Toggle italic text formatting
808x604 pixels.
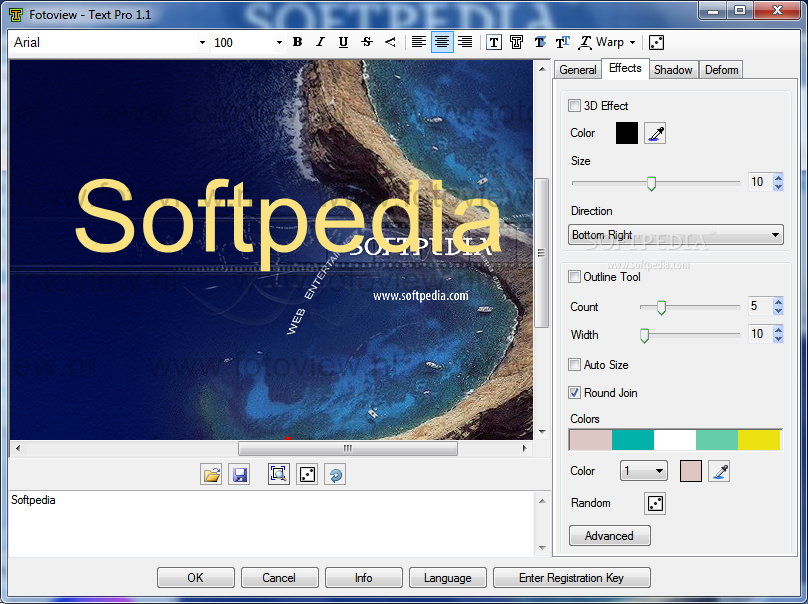321,42
